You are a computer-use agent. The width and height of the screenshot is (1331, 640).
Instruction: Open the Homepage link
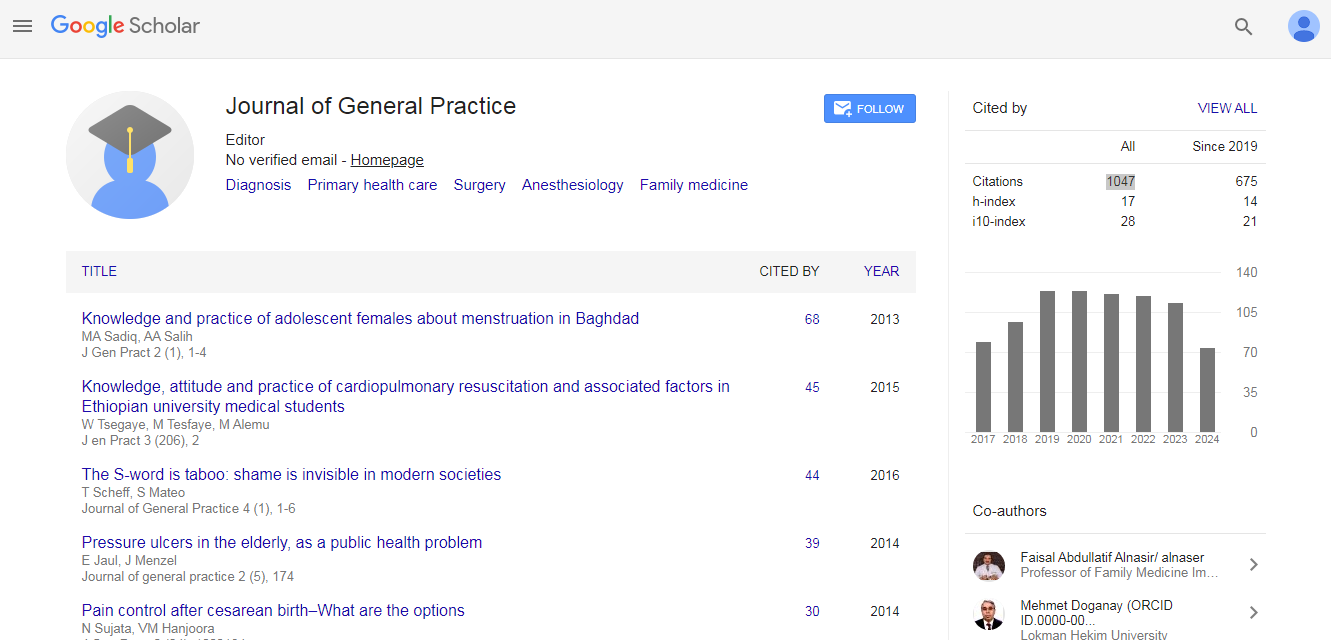pyautogui.click(x=387, y=160)
